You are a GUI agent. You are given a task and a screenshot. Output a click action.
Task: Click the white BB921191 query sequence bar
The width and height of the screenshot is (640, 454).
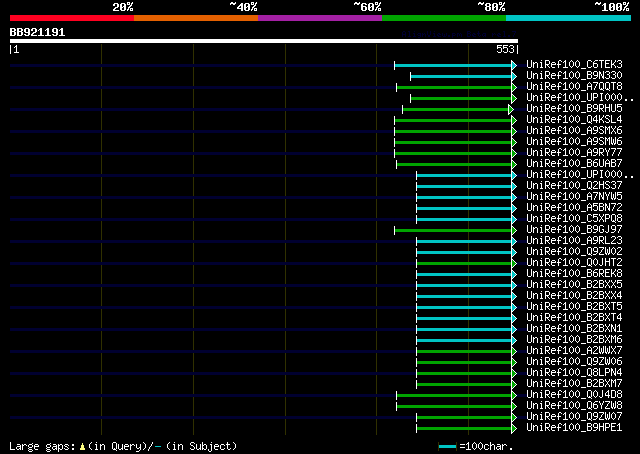pyautogui.click(x=264, y=41)
